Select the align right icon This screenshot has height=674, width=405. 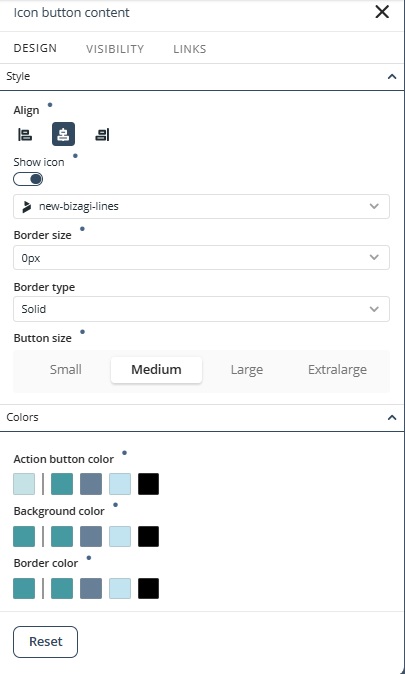102,135
